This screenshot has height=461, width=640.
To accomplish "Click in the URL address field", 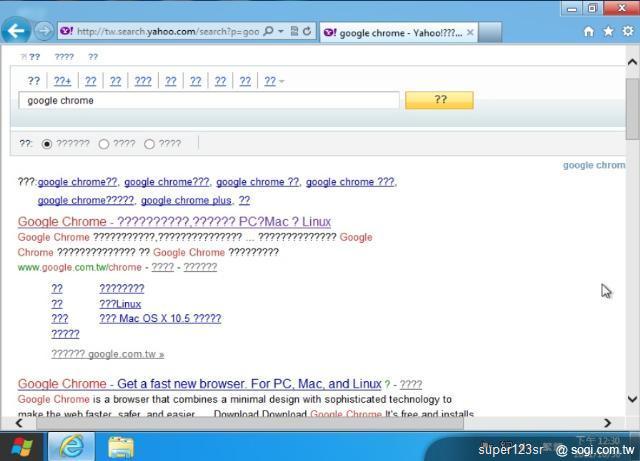I will [168, 31].
